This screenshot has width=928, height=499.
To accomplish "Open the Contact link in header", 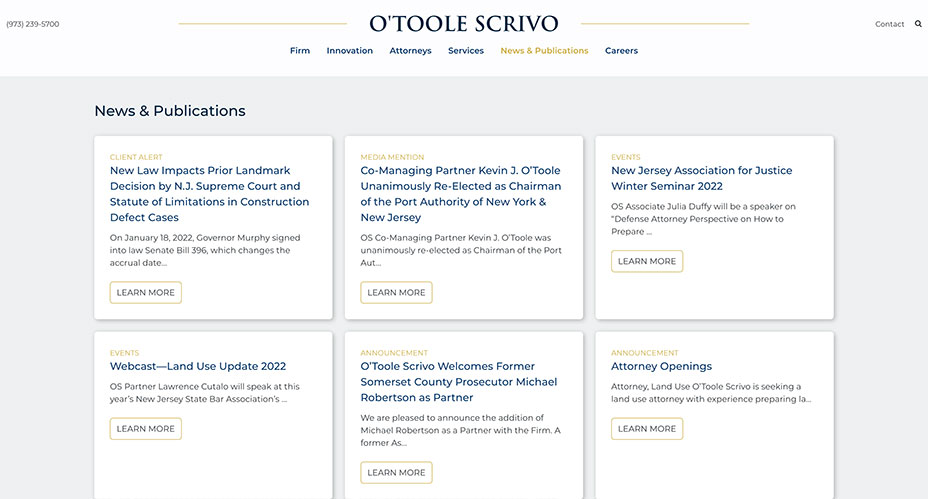I will (890, 24).
